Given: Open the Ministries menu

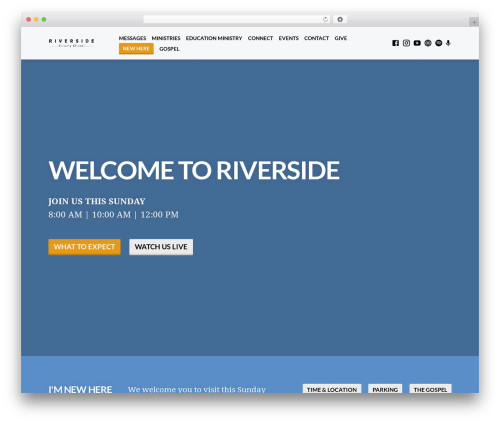Looking at the screenshot, I should (x=166, y=38).
